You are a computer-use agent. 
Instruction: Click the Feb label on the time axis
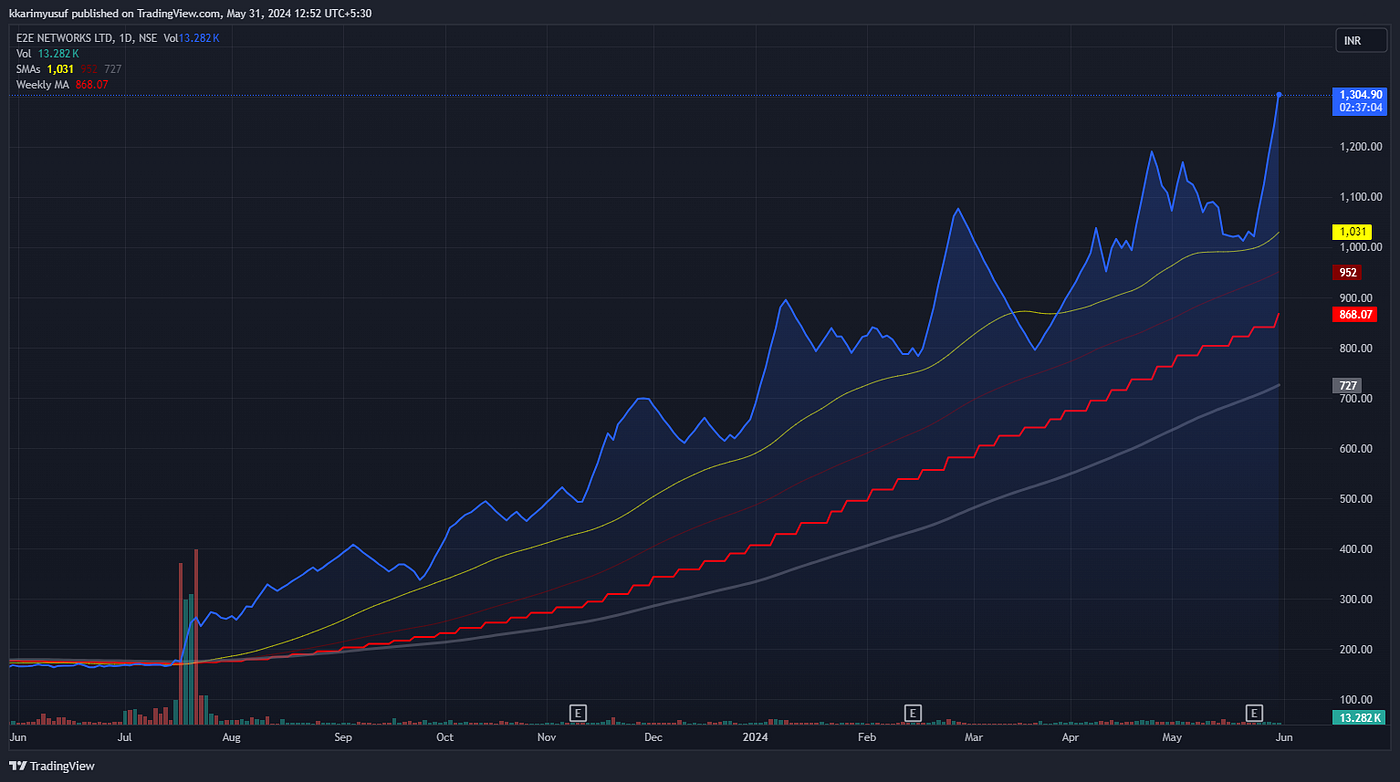click(x=867, y=738)
